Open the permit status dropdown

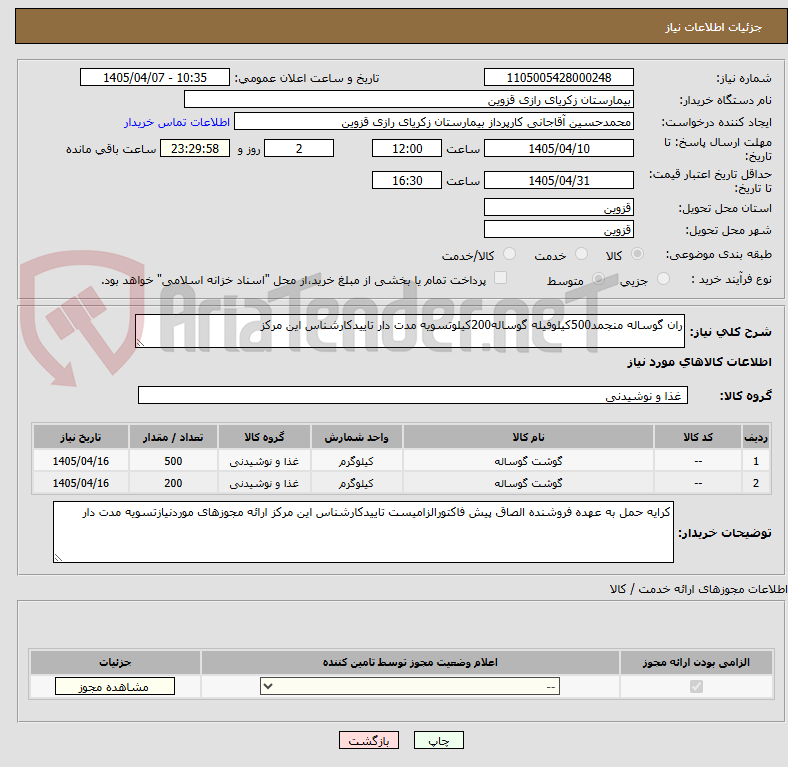click(410, 687)
